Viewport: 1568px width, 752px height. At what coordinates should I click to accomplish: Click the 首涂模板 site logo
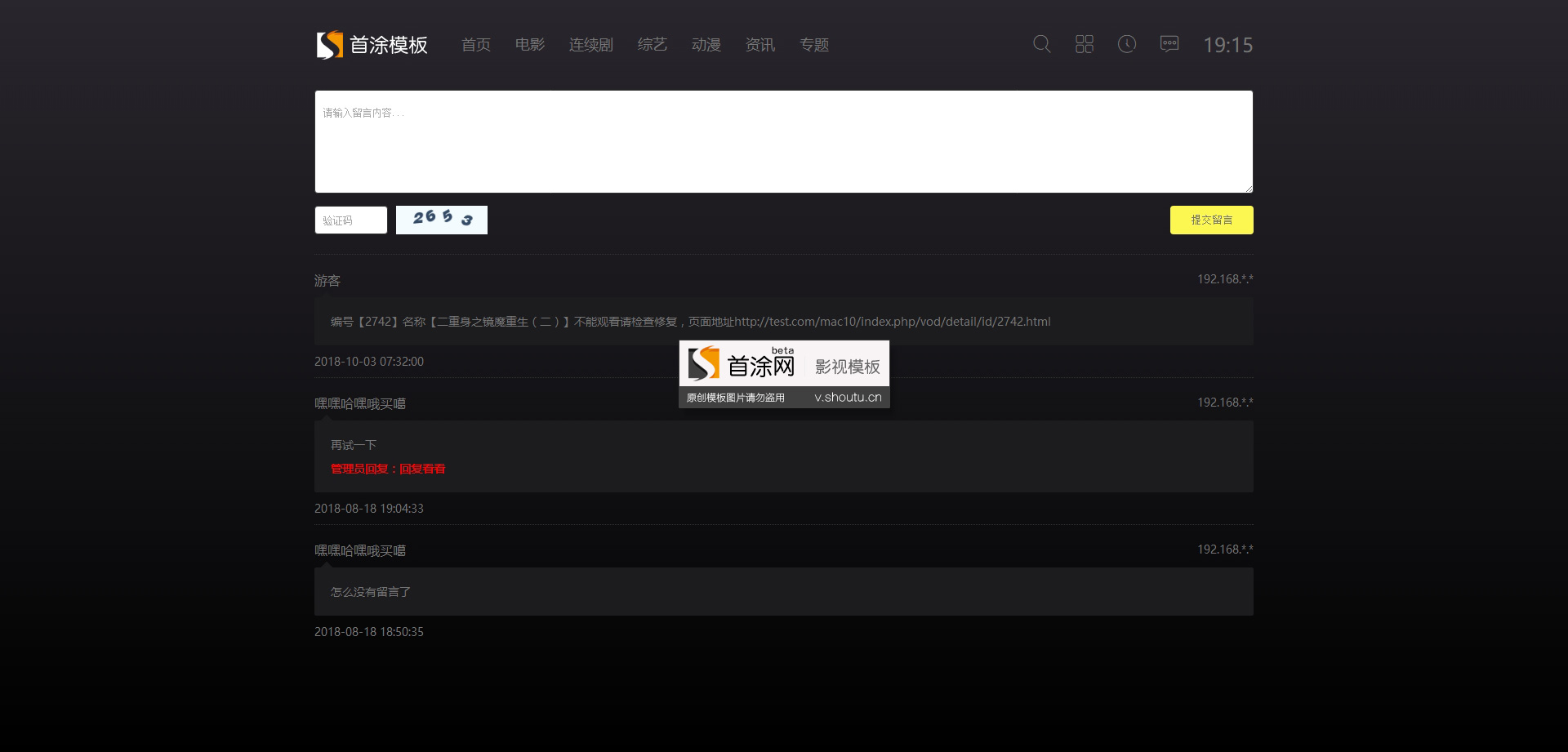point(372,45)
